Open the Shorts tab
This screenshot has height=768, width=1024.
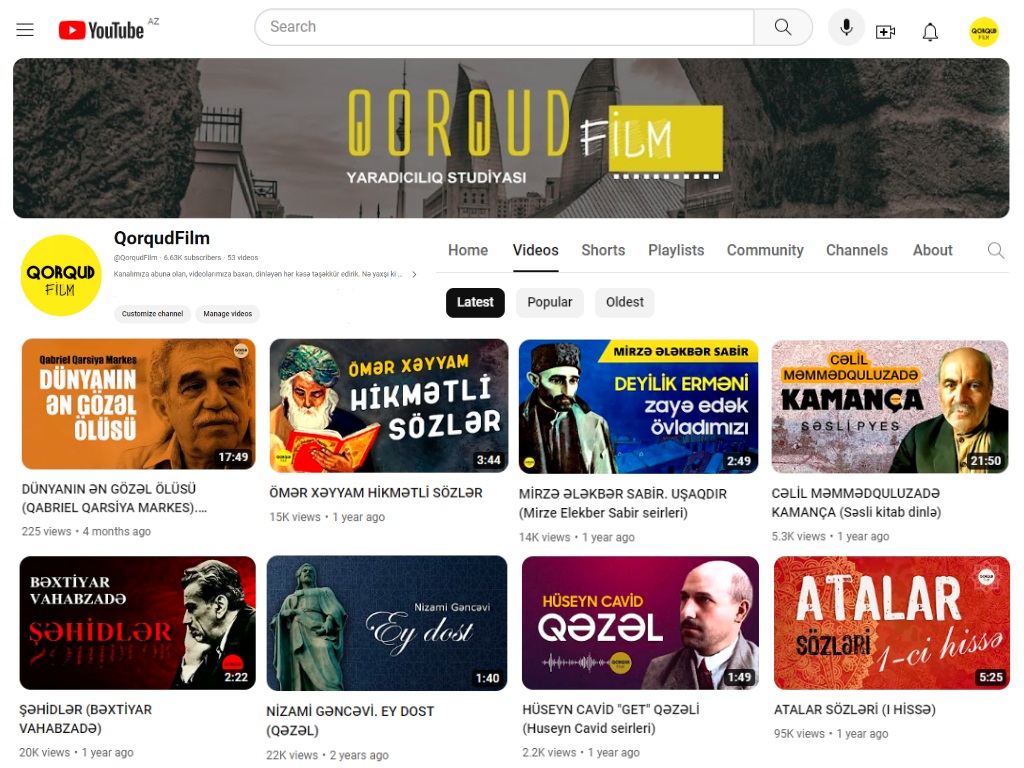[603, 250]
